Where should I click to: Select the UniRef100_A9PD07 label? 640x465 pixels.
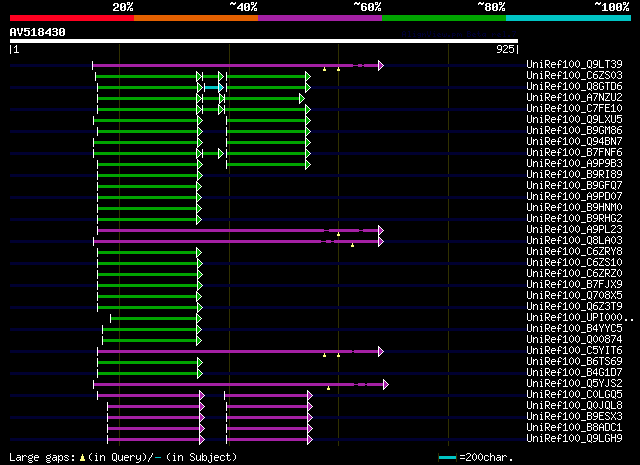point(574,197)
